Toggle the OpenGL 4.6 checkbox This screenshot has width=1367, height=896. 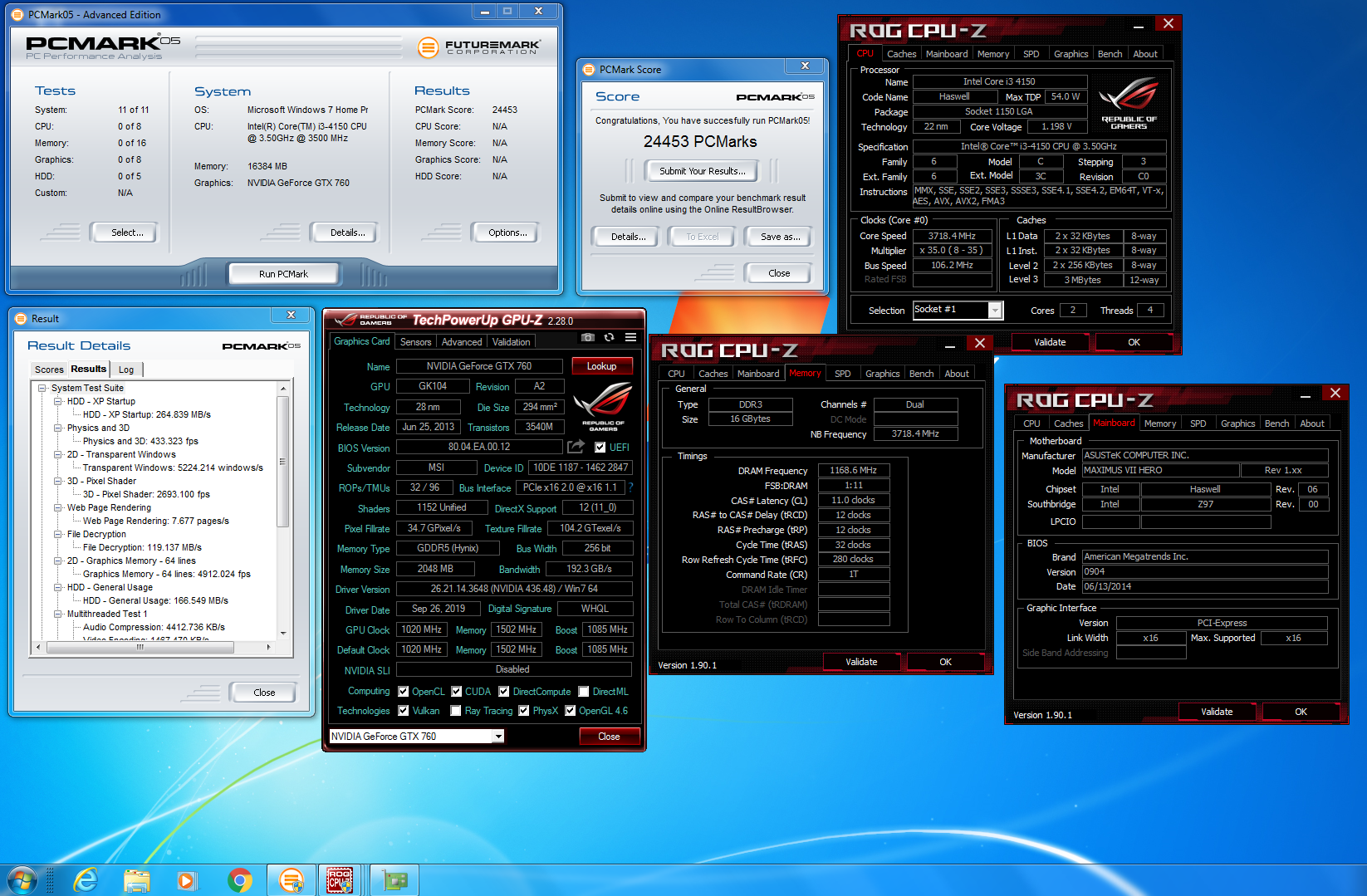(x=570, y=711)
